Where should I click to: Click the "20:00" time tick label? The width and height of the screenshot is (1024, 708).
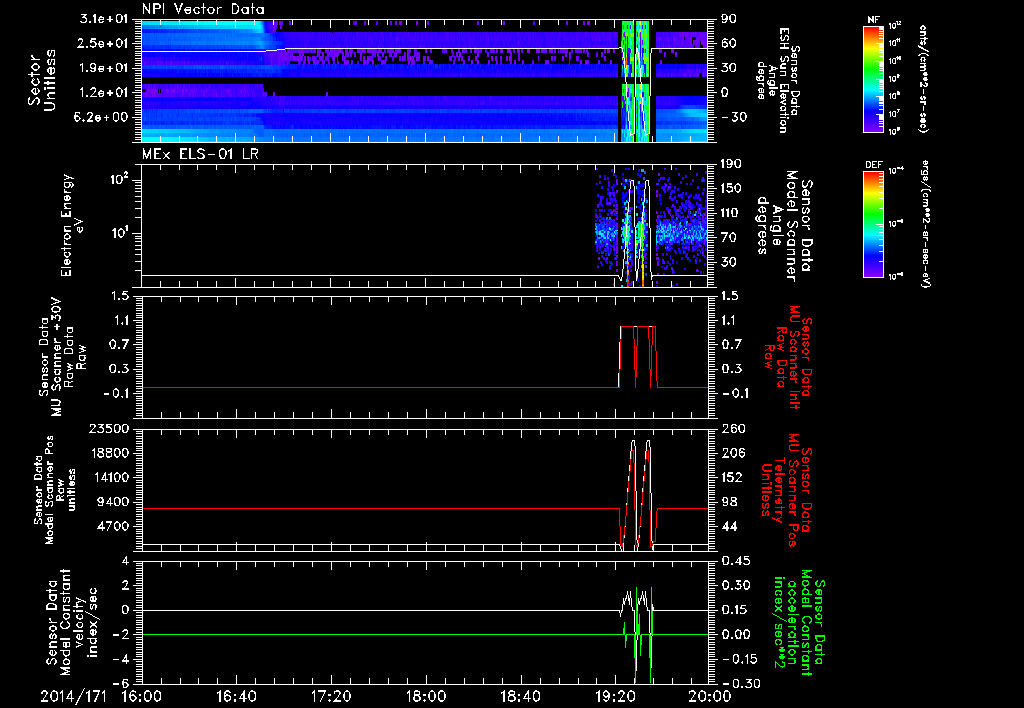[710, 696]
